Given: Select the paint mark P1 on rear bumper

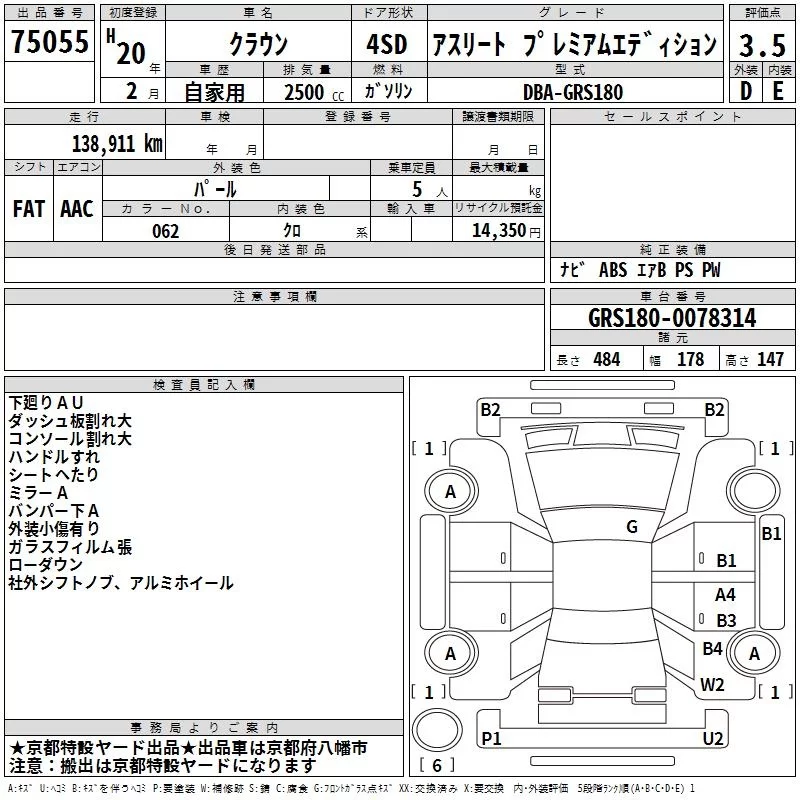Looking at the screenshot, I should (491, 738).
